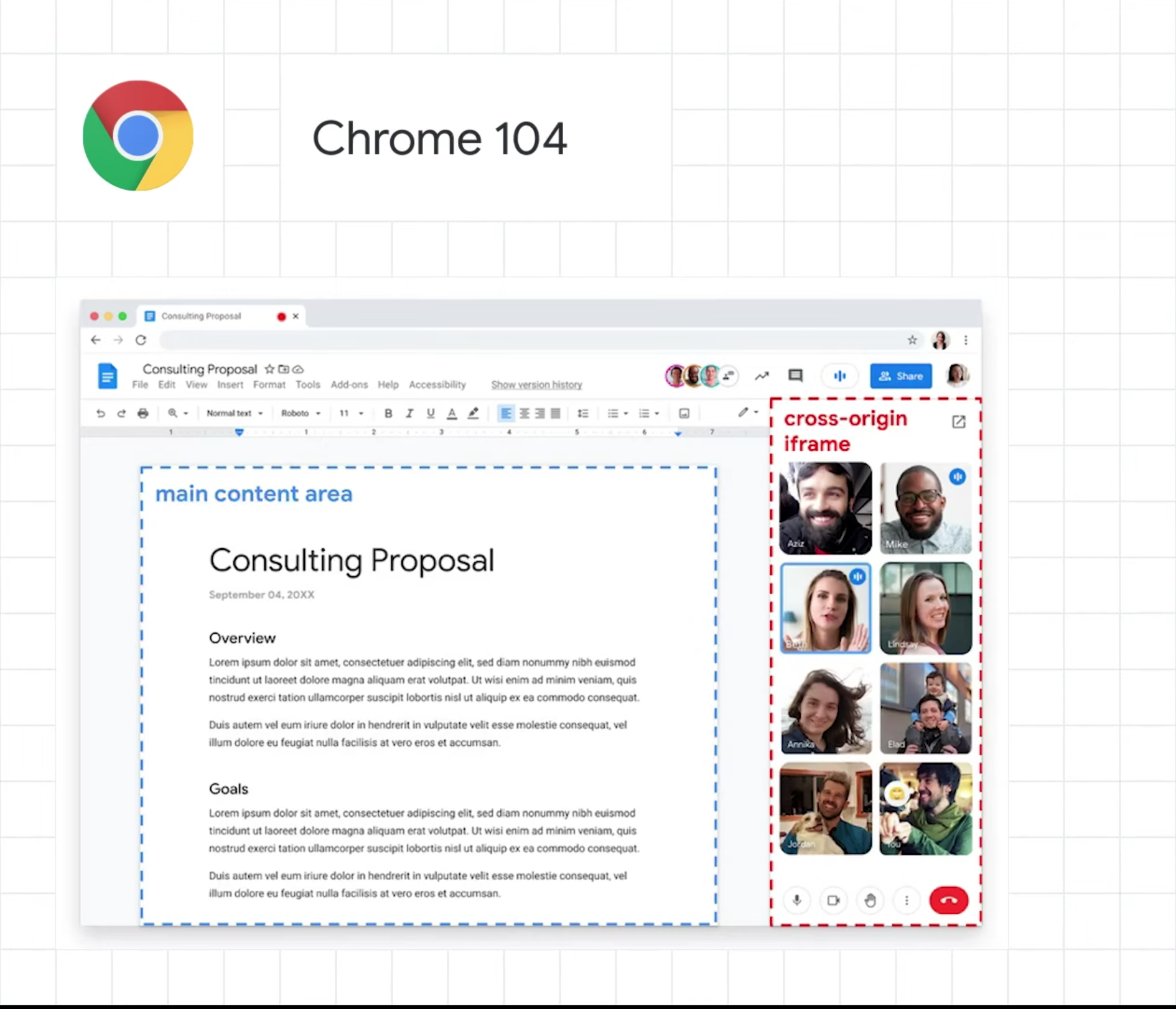Open Chrome three-dot menu

pos(966,340)
